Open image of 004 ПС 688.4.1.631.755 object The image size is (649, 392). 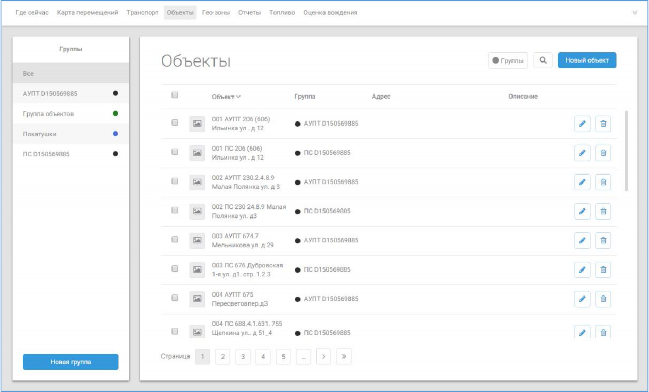pyautogui.click(x=197, y=332)
